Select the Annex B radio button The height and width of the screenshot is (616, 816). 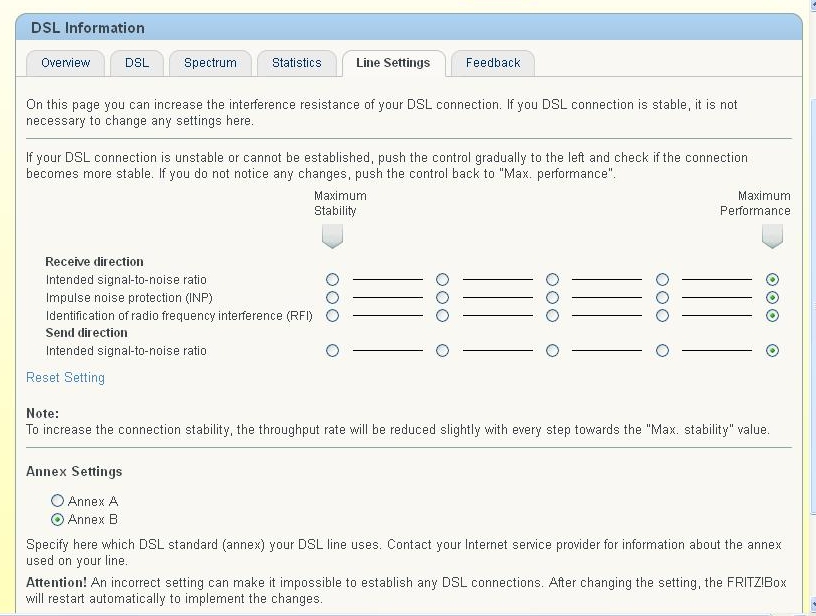pos(57,520)
